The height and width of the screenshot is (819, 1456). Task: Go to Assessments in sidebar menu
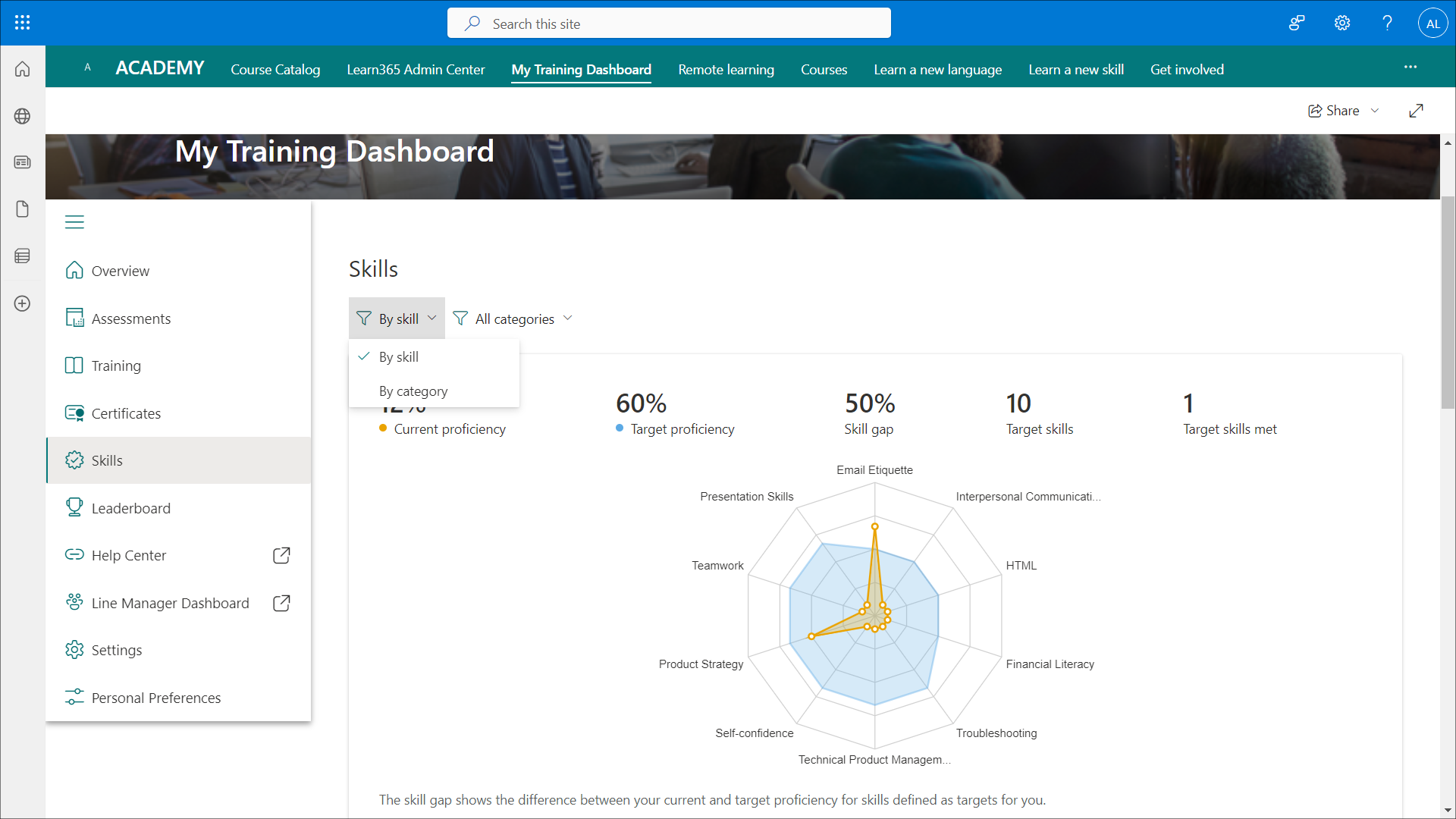[130, 318]
